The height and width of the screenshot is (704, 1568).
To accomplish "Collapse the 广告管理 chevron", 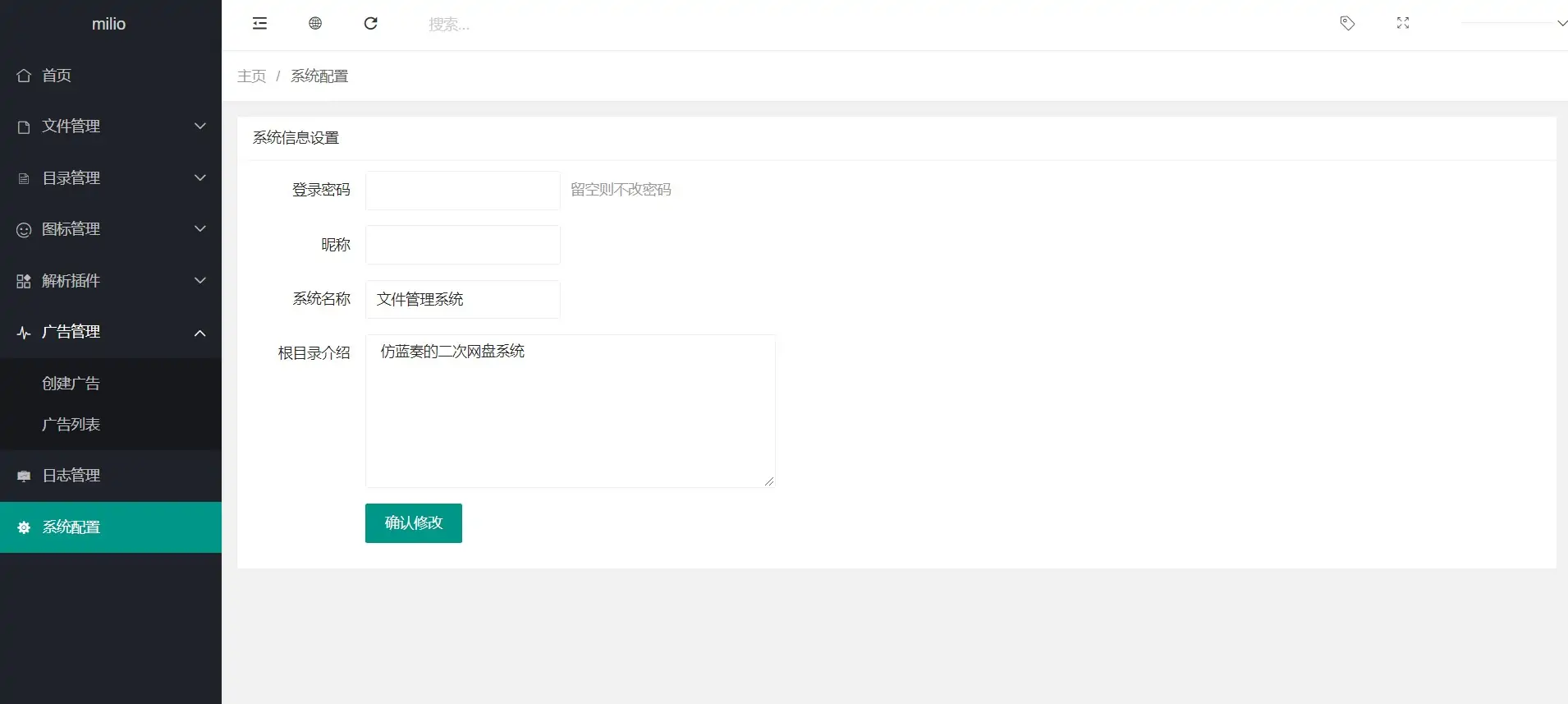I will 199,333.
